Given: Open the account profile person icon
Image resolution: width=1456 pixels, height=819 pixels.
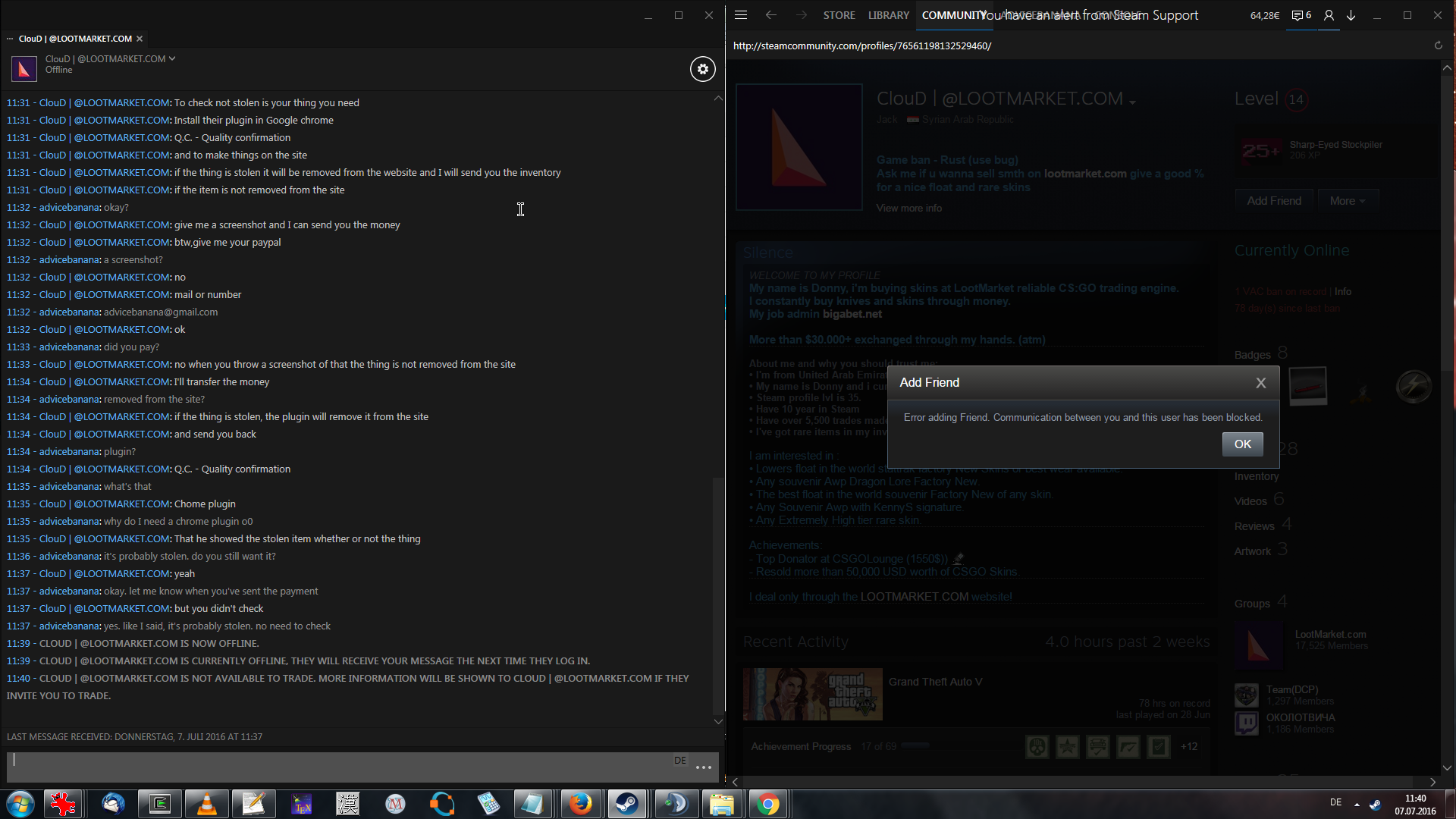Looking at the screenshot, I should [x=1329, y=15].
